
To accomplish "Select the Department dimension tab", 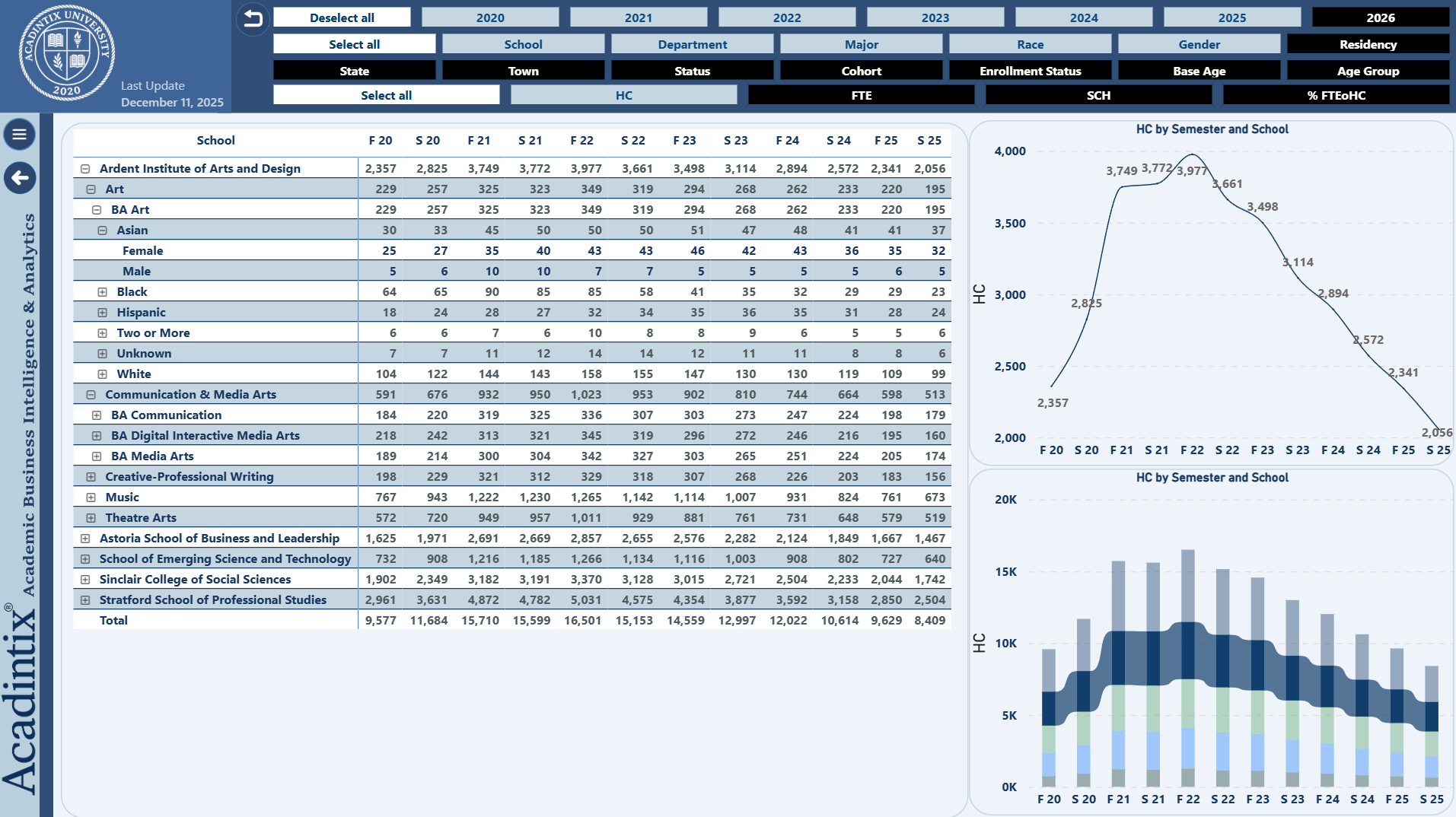I will click(692, 44).
